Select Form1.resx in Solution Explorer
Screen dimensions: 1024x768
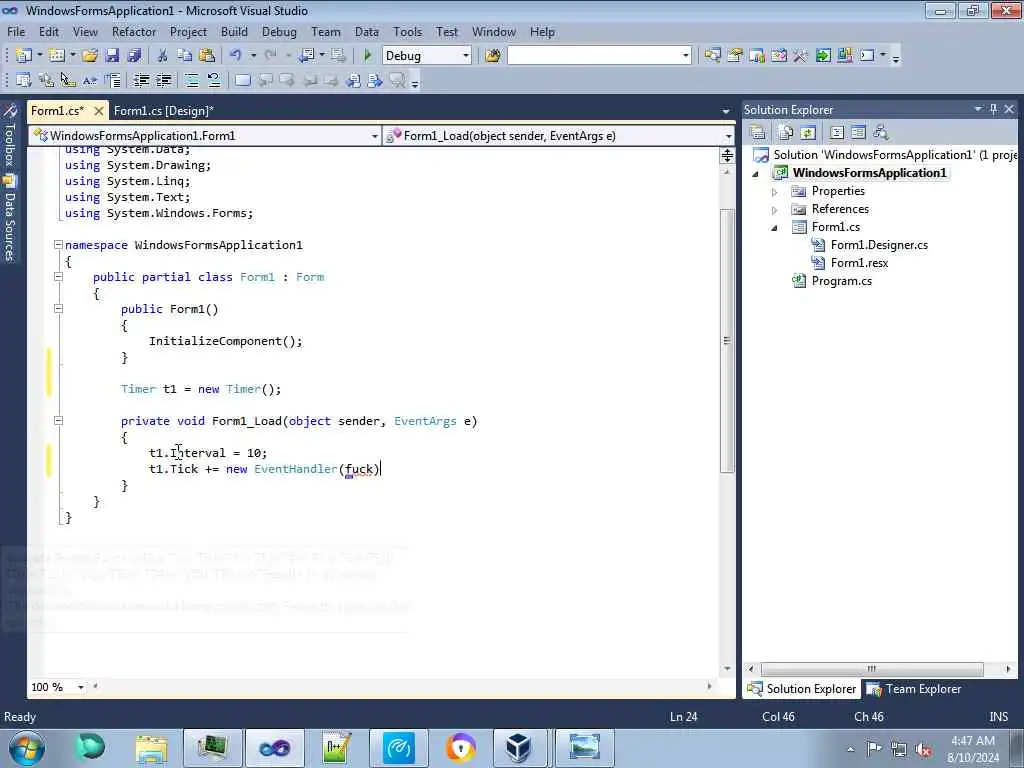pyautogui.click(x=859, y=263)
